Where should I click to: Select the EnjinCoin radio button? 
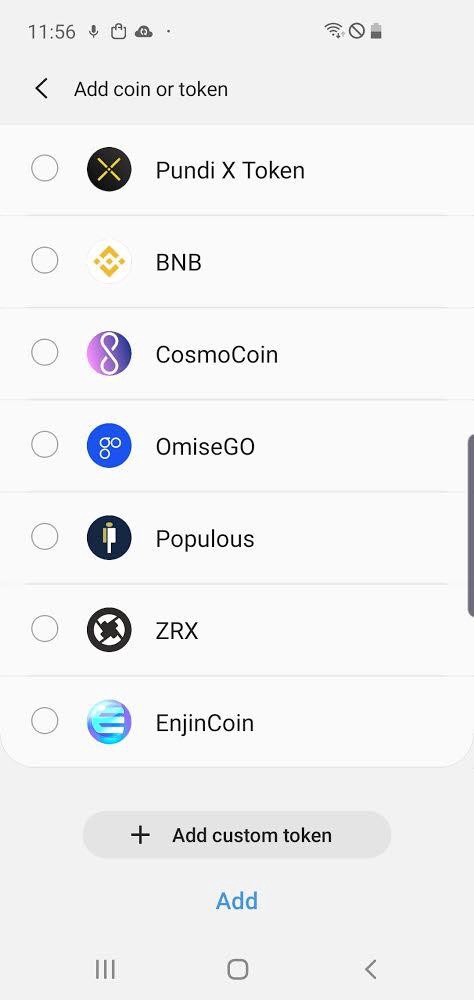tap(45, 721)
